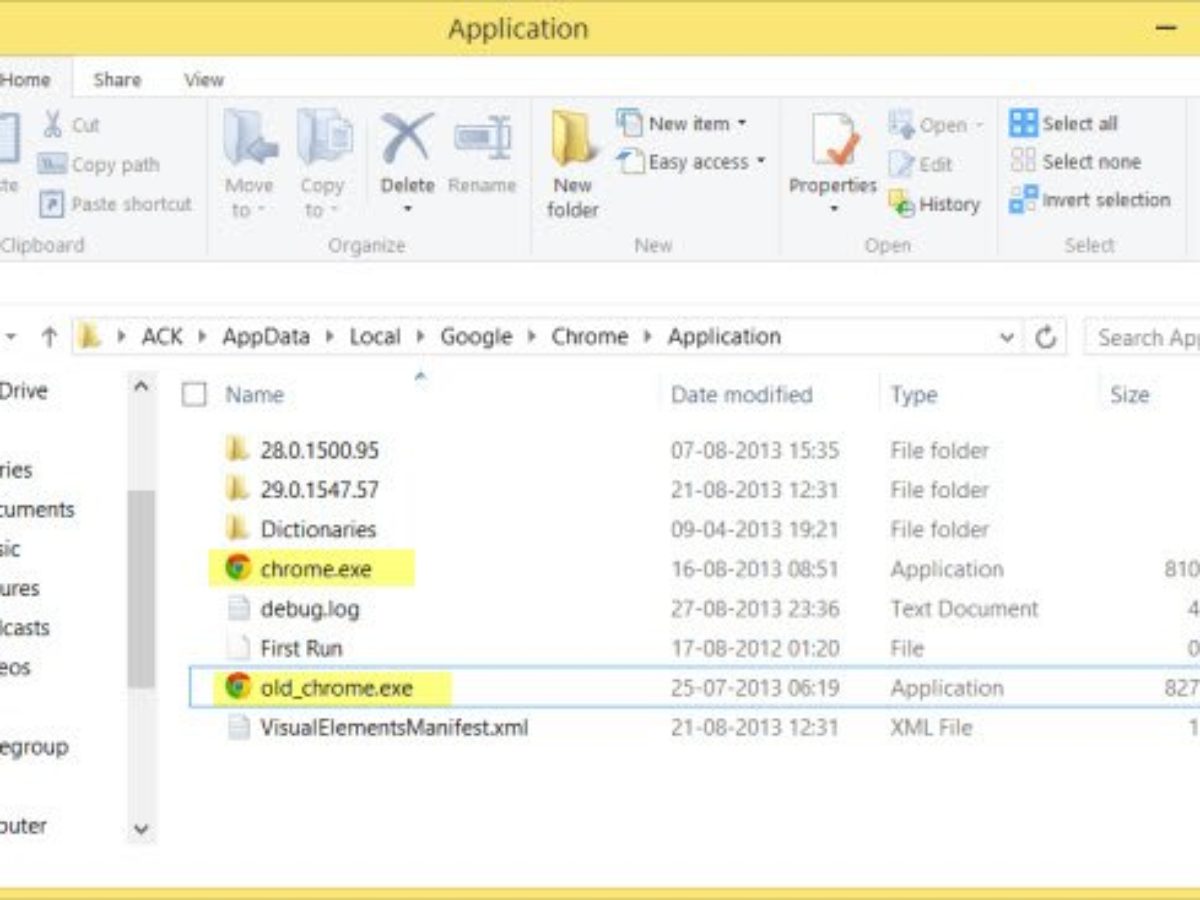Go to AppData in breadcrumb path

[x=266, y=337]
